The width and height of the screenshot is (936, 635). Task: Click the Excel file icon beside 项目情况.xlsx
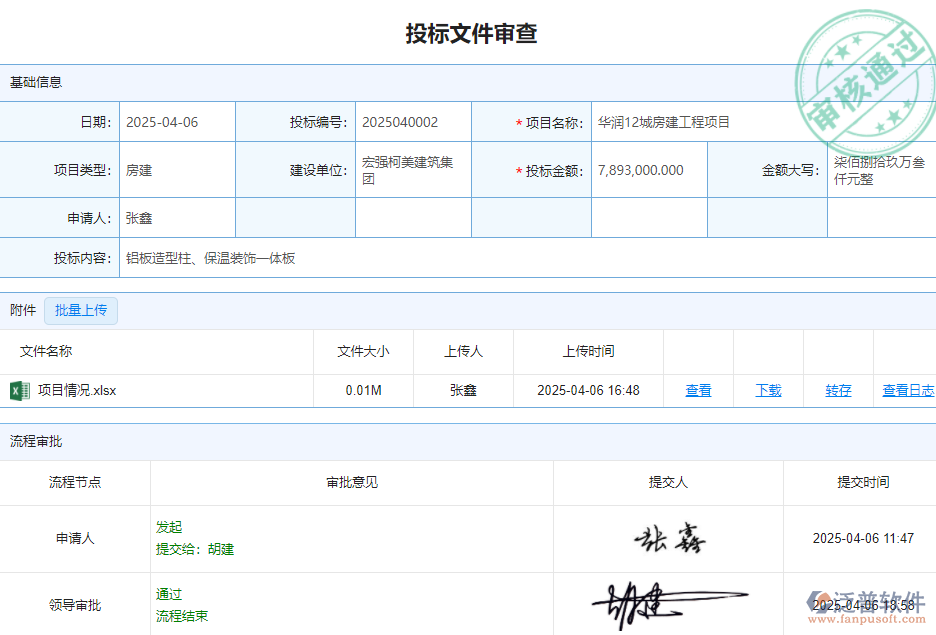point(20,391)
